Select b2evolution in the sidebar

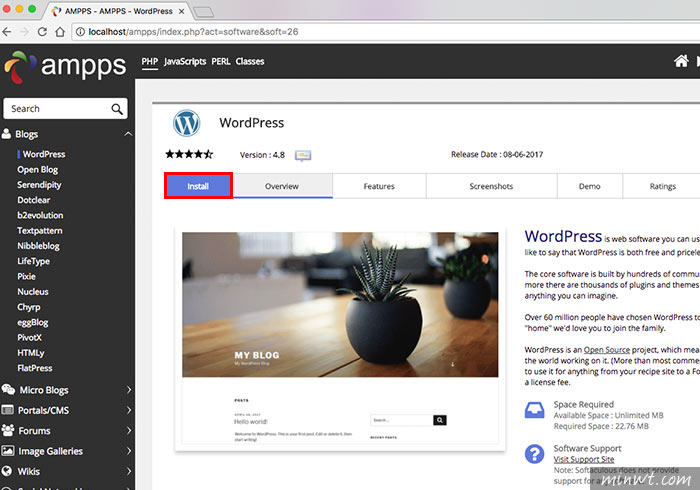click(40, 215)
